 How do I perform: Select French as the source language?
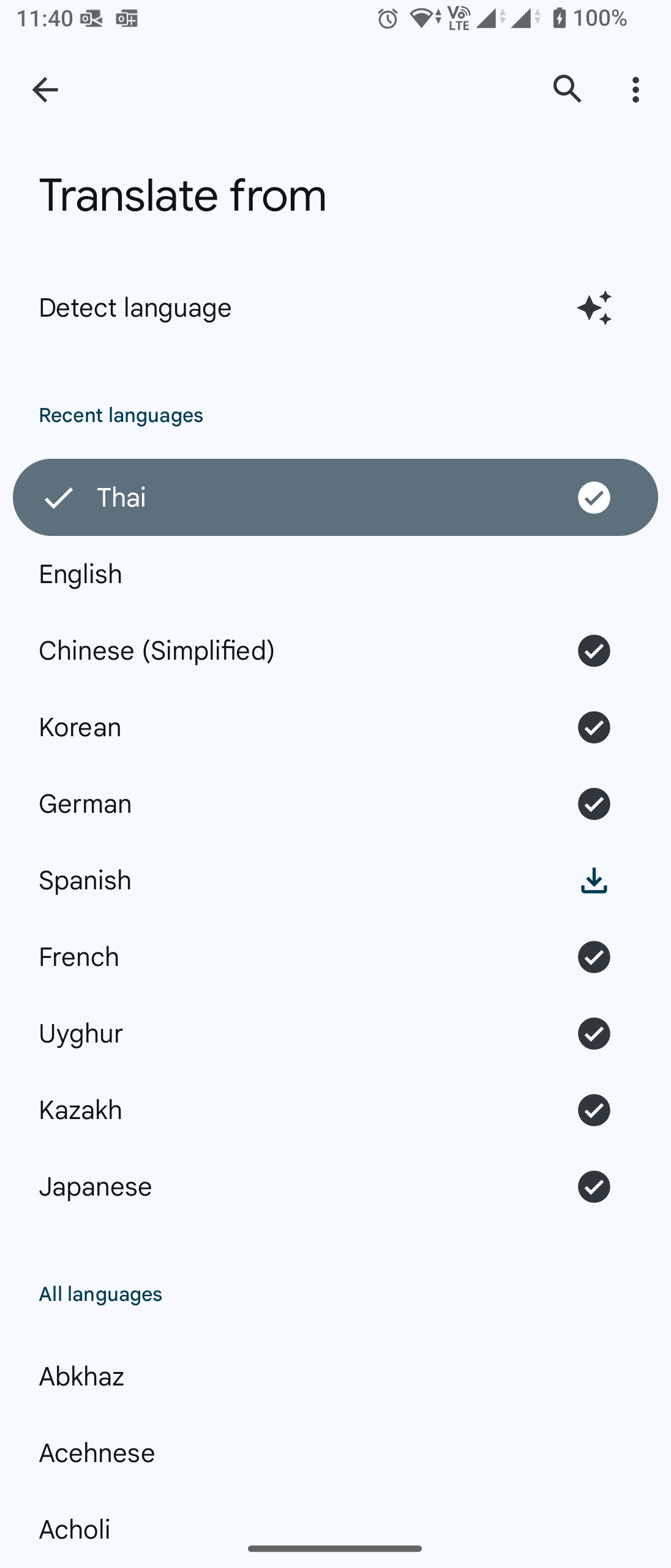point(79,957)
